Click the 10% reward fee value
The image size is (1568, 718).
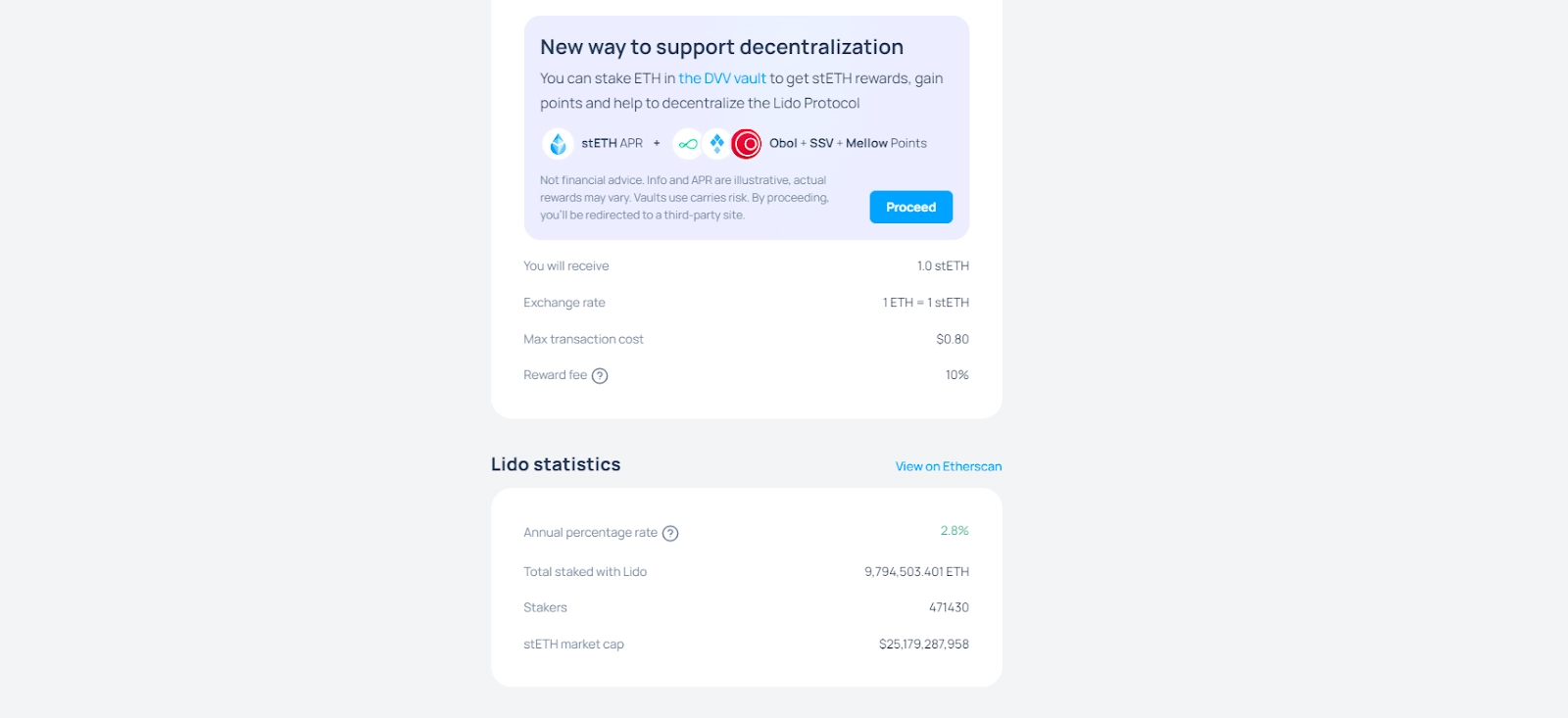956,375
